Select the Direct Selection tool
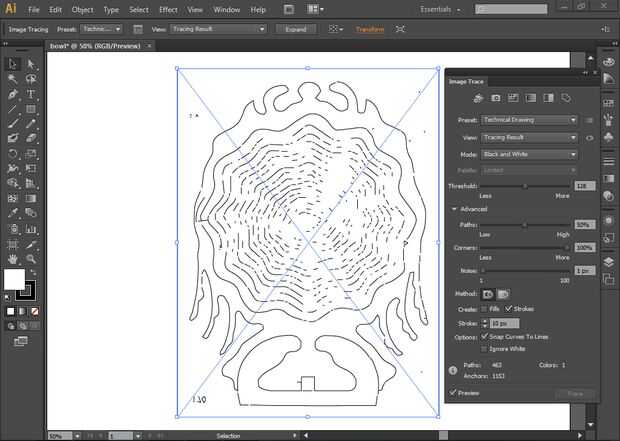The width and height of the screenshot is (620, 441). coord(31,64)
